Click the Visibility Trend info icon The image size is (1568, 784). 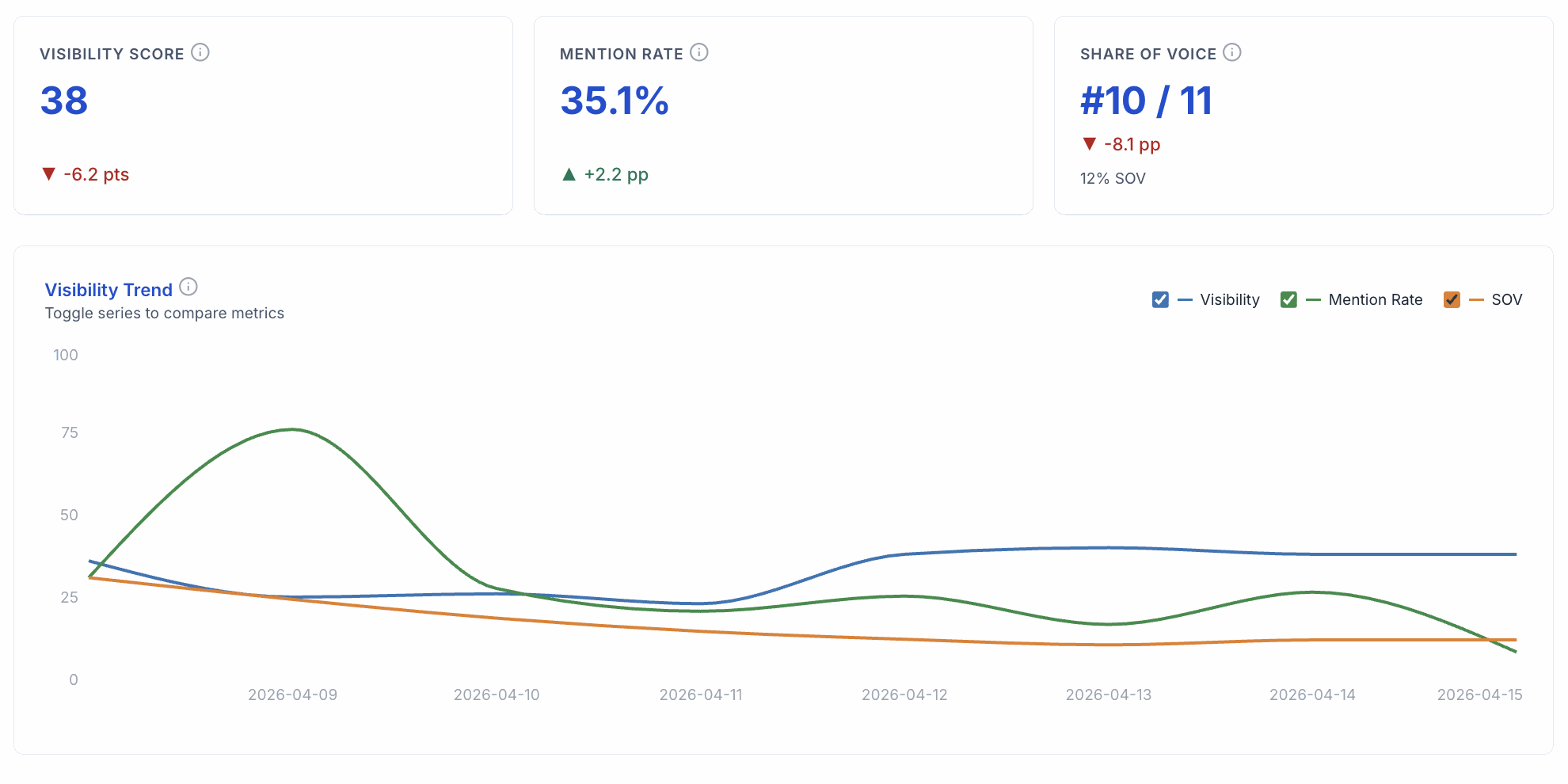click(188, 287)
